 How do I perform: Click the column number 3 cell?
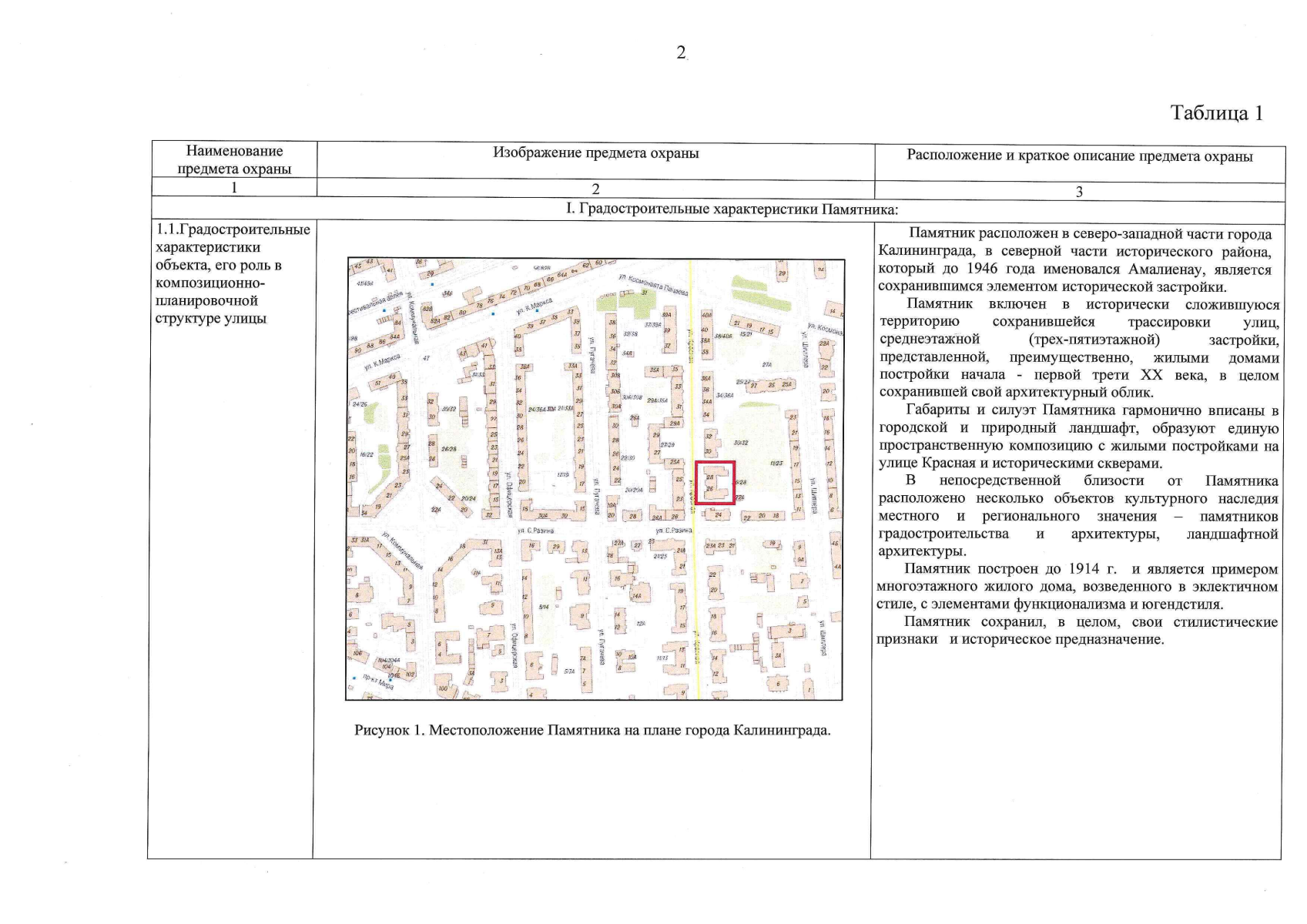pyautogui.click(x=1078, y=192)
